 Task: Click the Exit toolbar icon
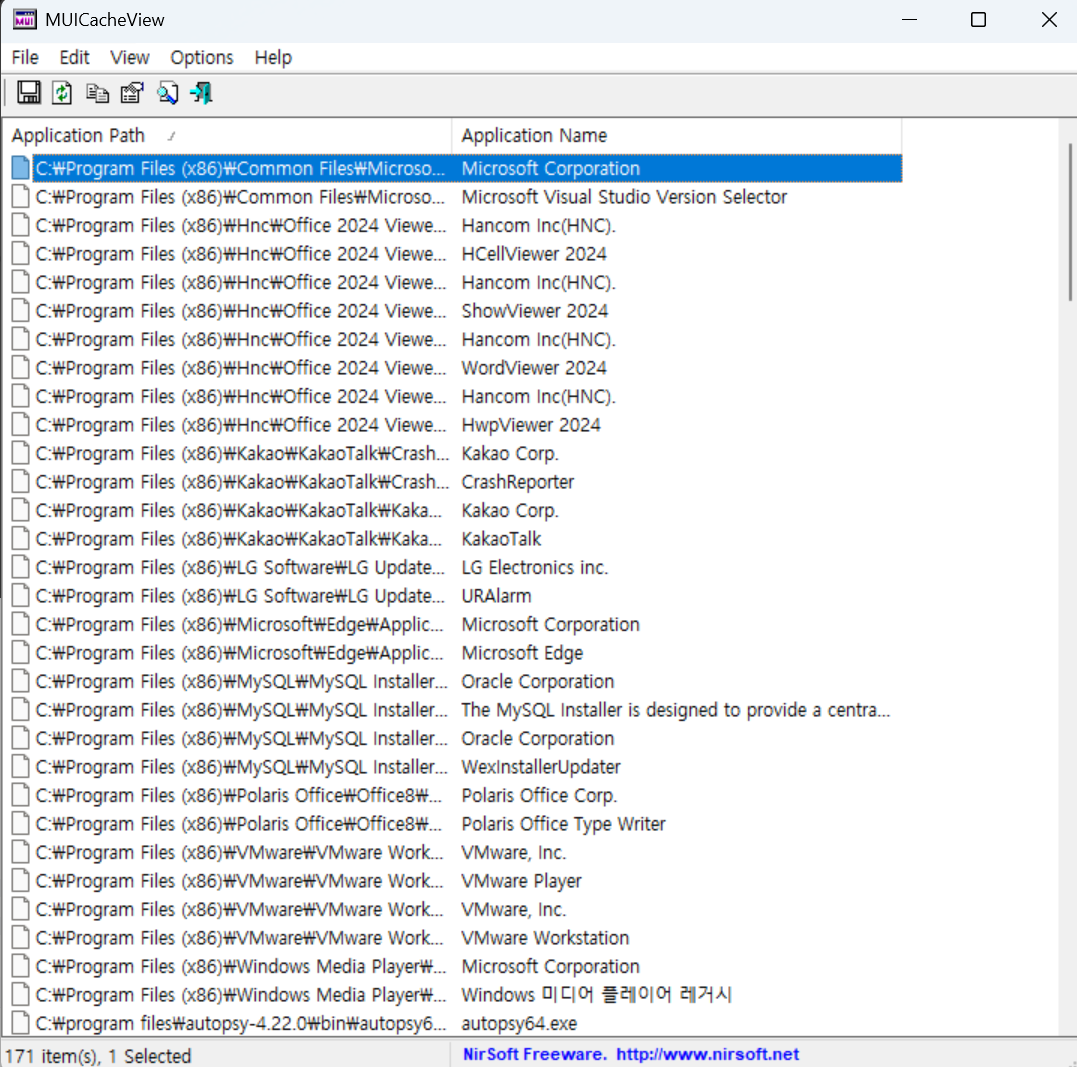coord(201,93)
